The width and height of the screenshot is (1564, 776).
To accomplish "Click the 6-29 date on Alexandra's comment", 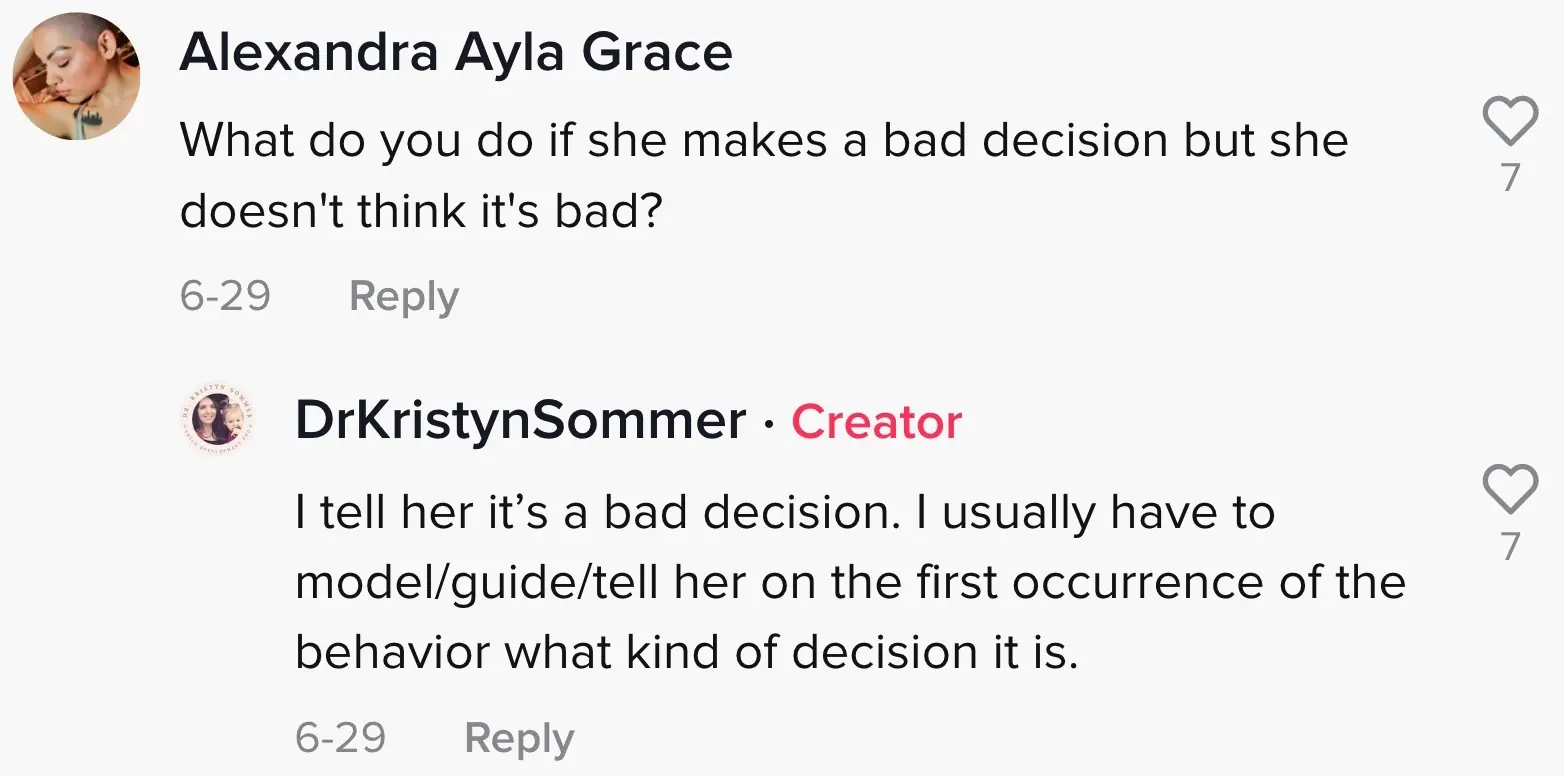I will [x=225, y=297].
